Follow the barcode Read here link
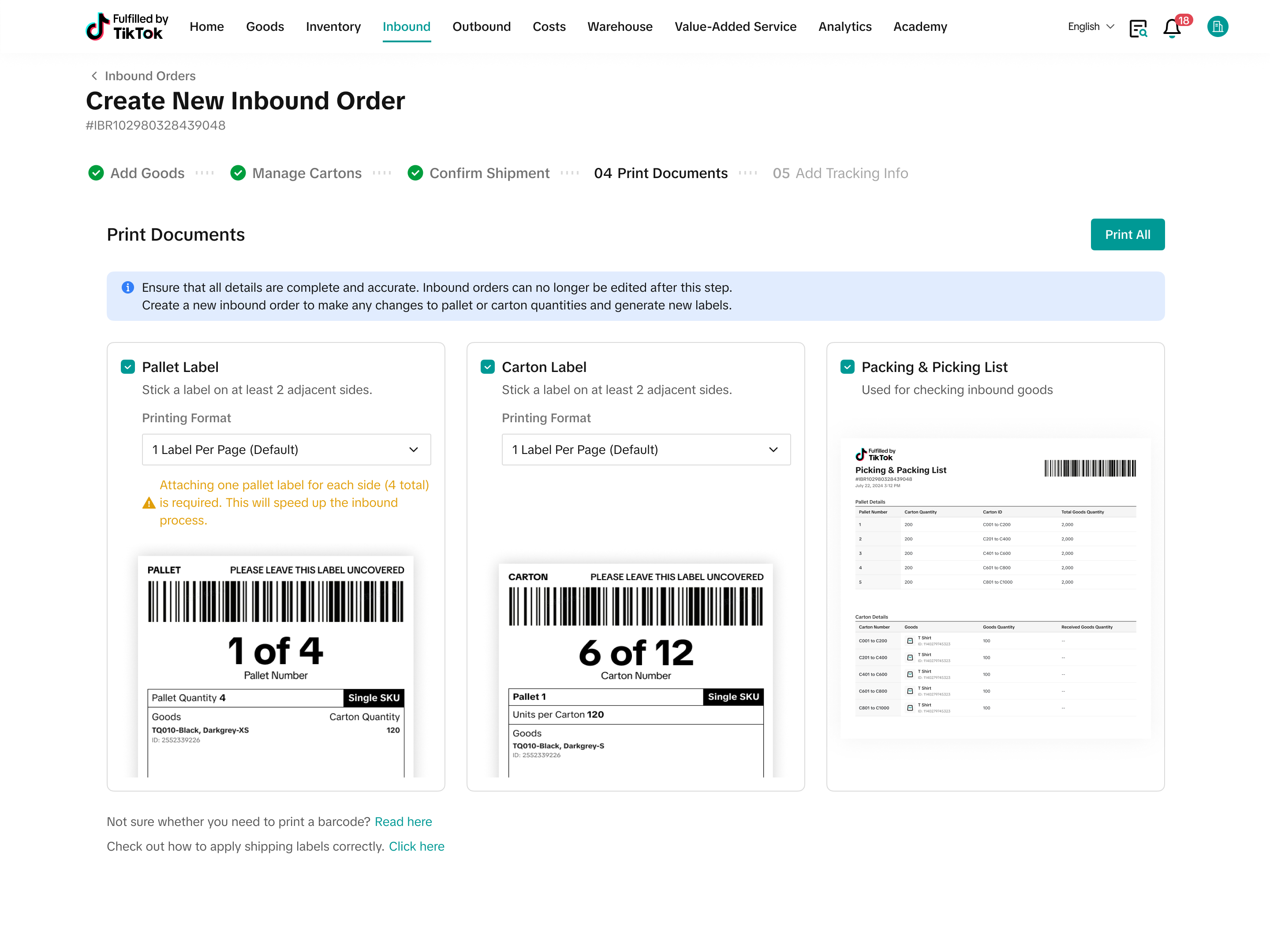 click(x=403, y=822)
